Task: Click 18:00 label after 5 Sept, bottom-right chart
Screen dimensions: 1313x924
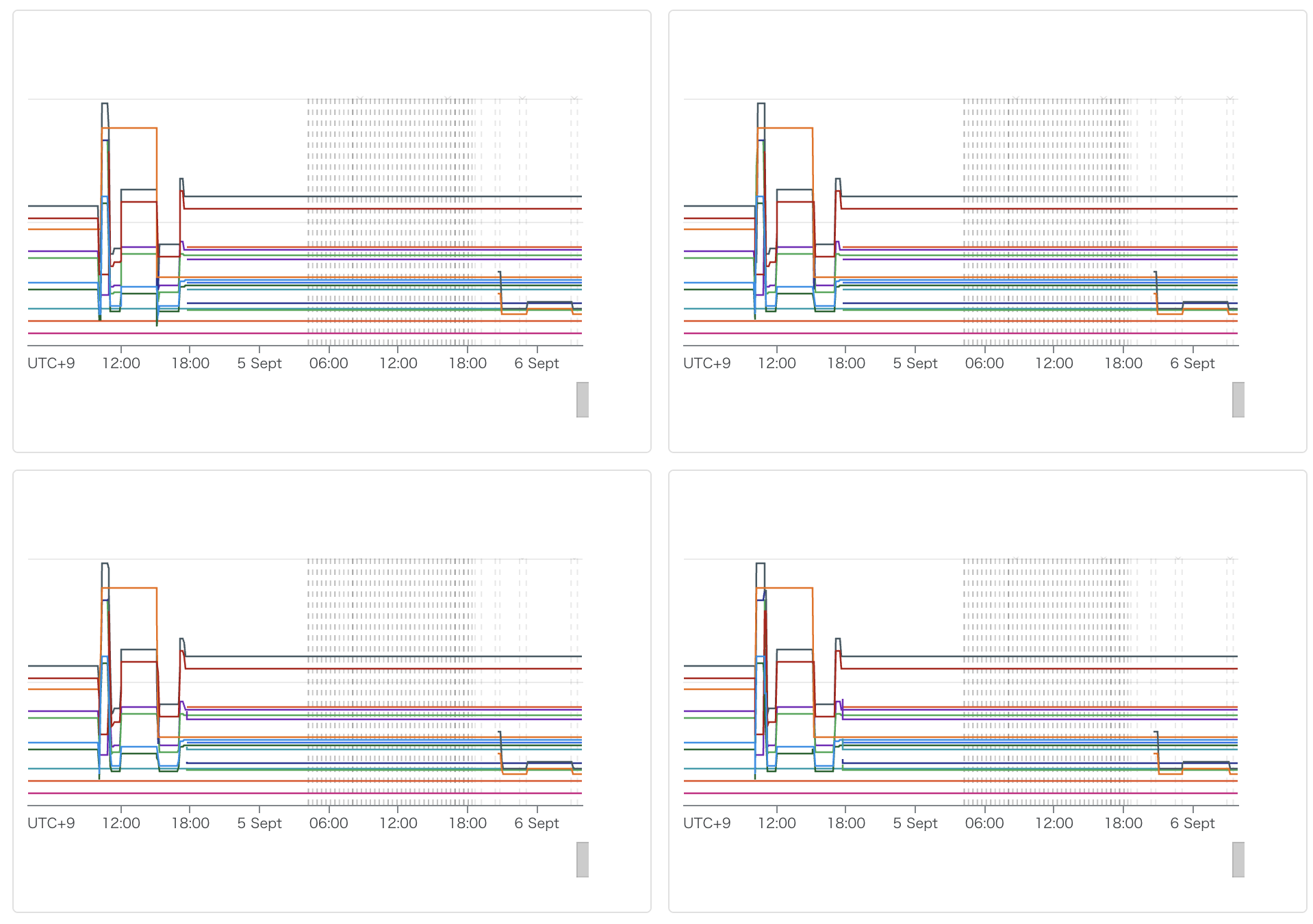Action: coord(1123,823)
